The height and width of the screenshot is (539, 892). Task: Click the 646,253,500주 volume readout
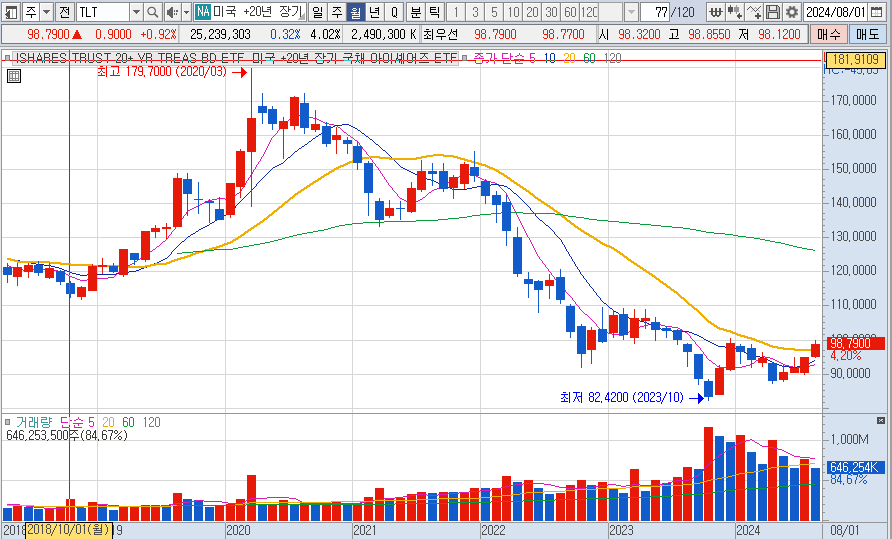[67, 435]
